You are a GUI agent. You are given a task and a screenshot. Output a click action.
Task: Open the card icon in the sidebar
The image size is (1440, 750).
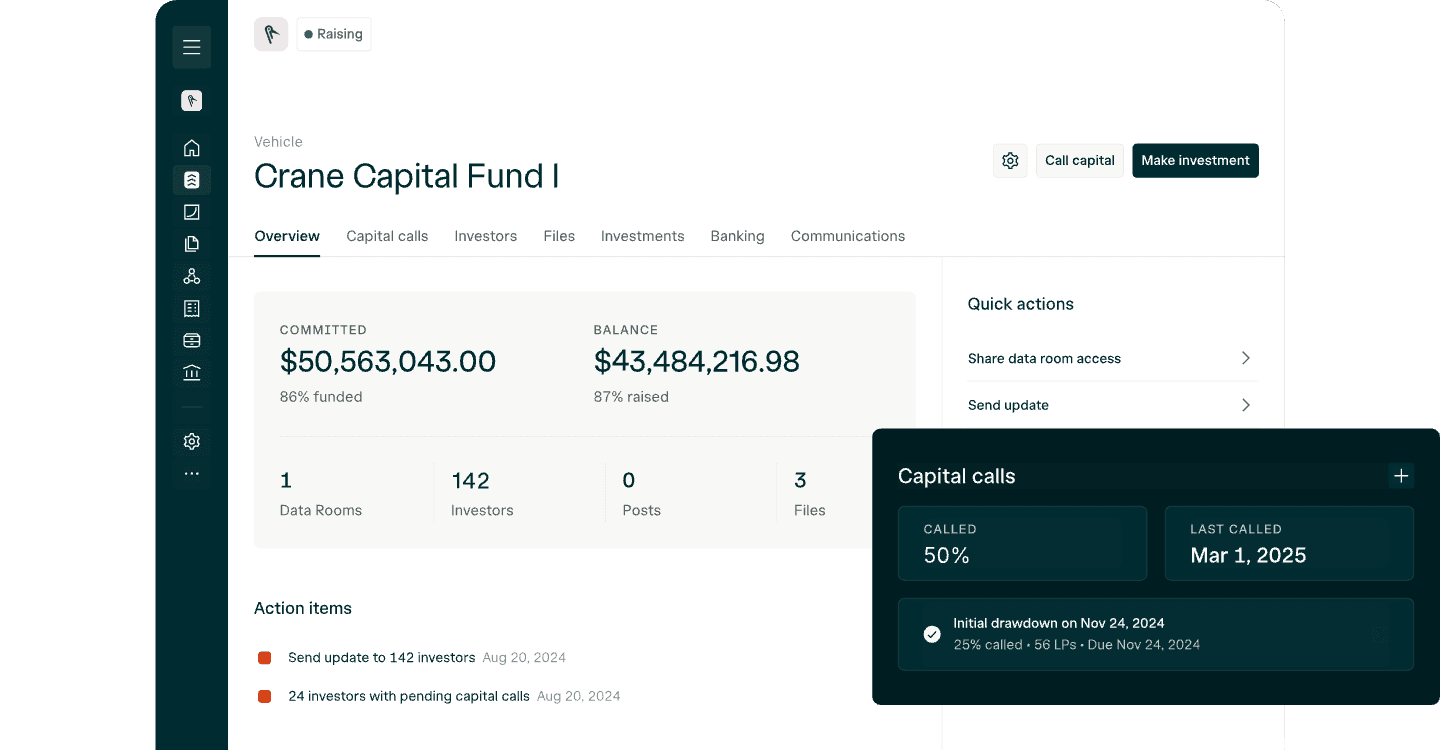point(192,341)
